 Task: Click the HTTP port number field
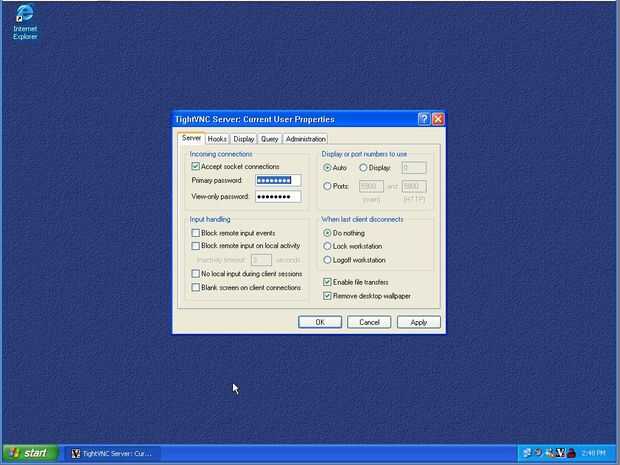[x=414, y=186]
